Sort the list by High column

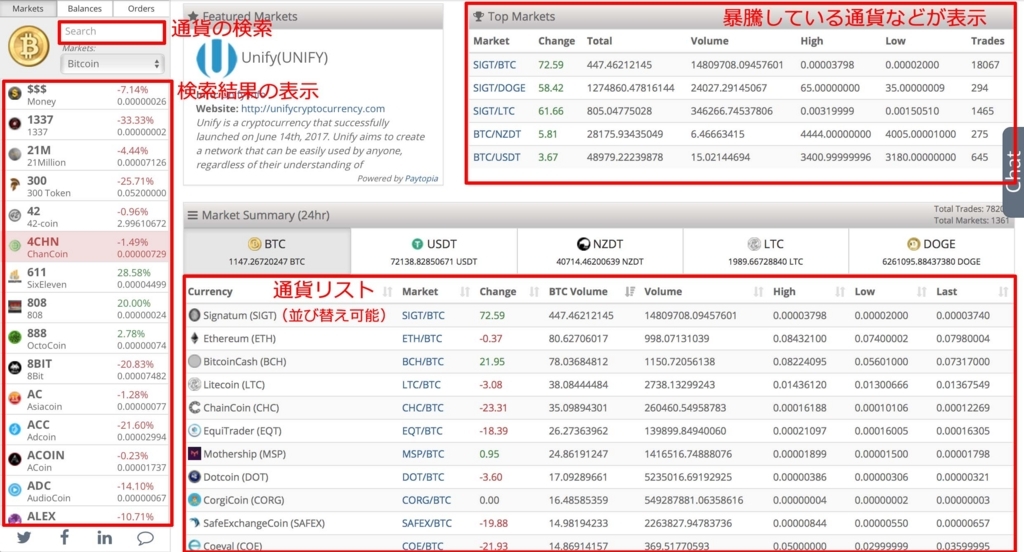pos(809,291)
